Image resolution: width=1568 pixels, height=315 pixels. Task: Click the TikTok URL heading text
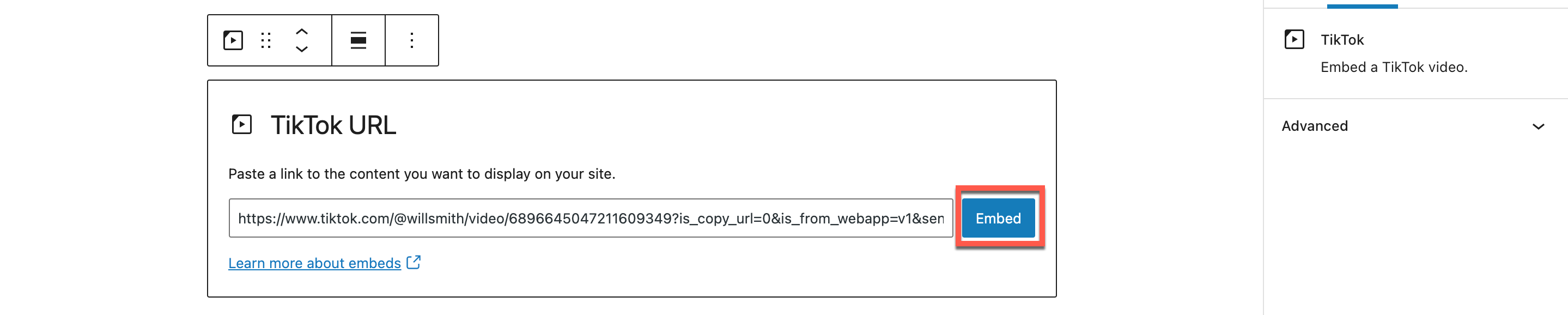[333, 125]
